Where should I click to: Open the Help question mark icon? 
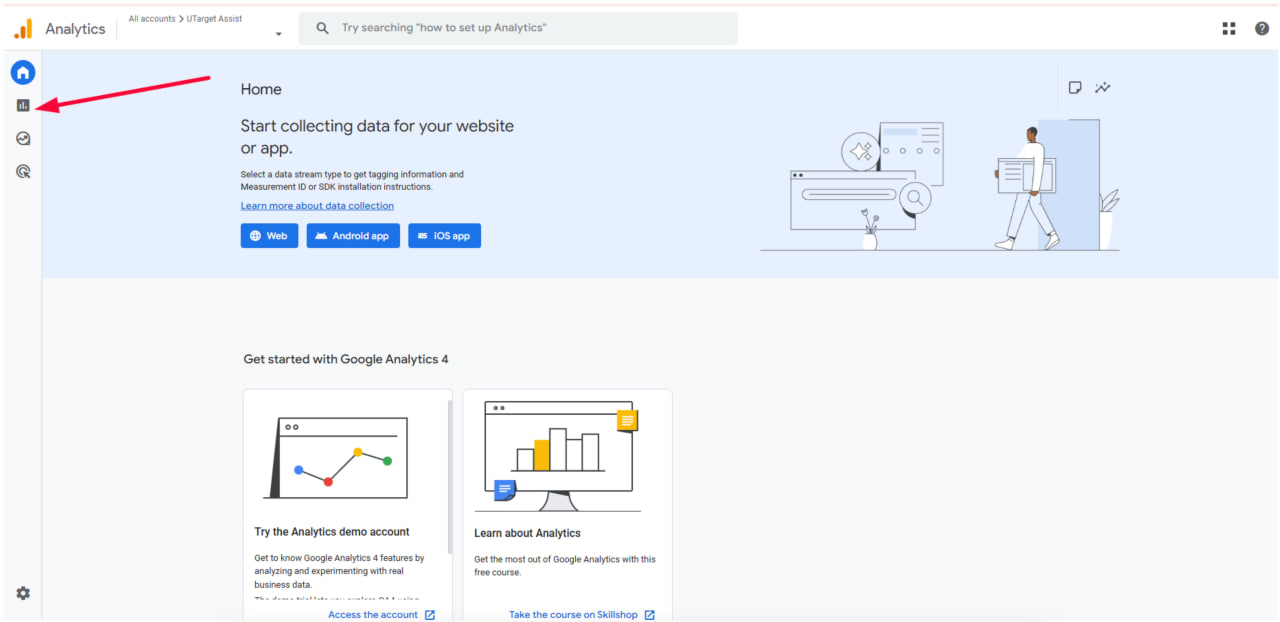pyautogui.click(x=1262, y=28)
